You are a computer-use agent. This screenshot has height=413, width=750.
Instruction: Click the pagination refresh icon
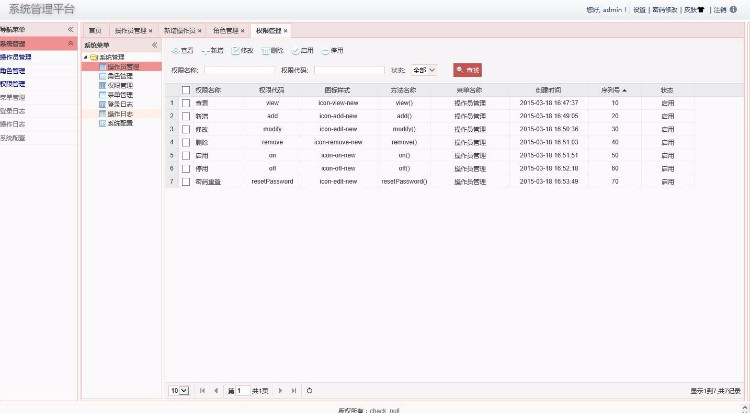309,391
